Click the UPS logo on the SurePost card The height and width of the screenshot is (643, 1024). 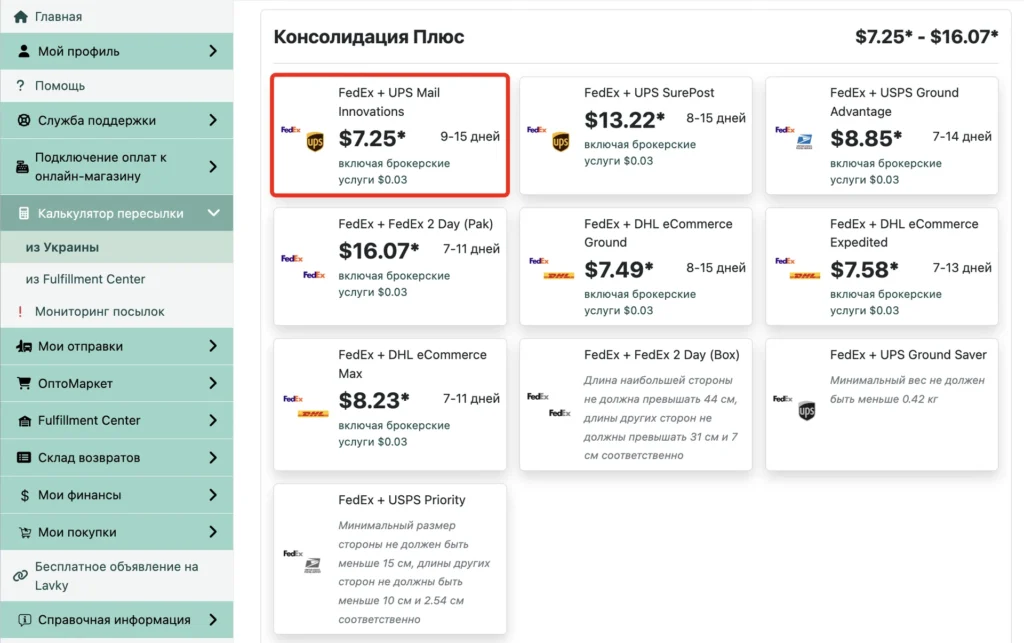(560, 142)
